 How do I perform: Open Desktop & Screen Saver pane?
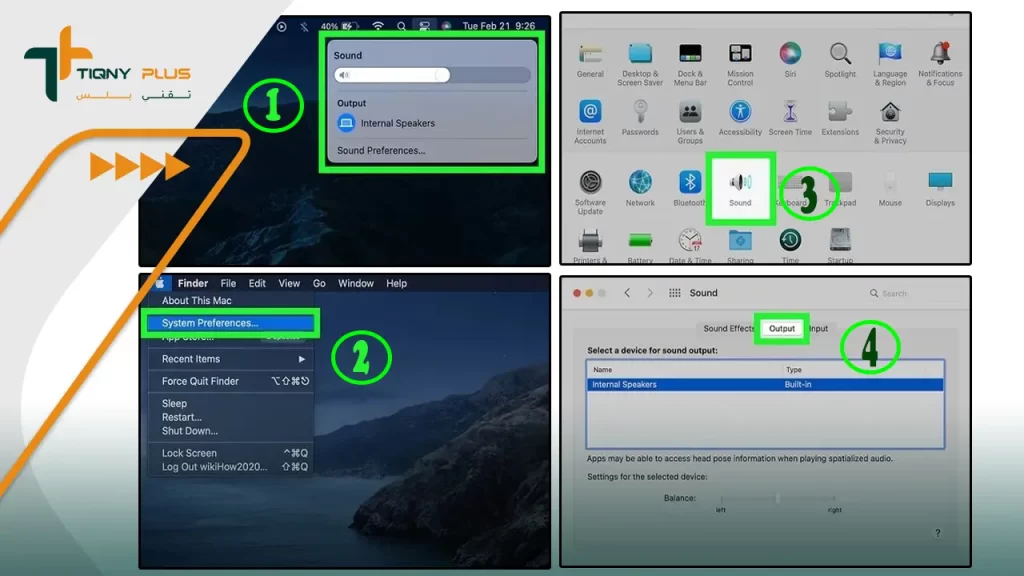tap(640, 54)
